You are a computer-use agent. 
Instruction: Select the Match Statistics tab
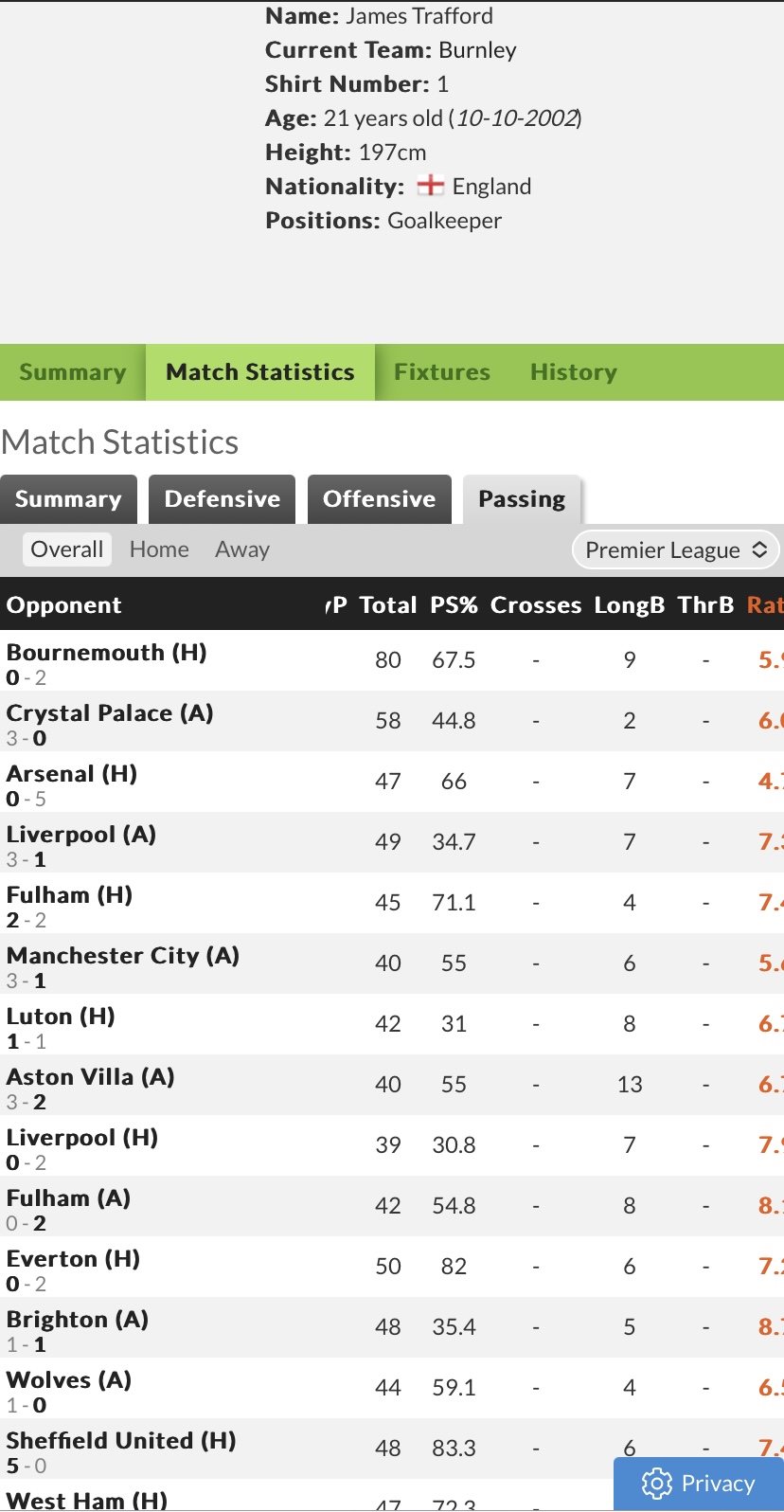(x=260, y=372)
